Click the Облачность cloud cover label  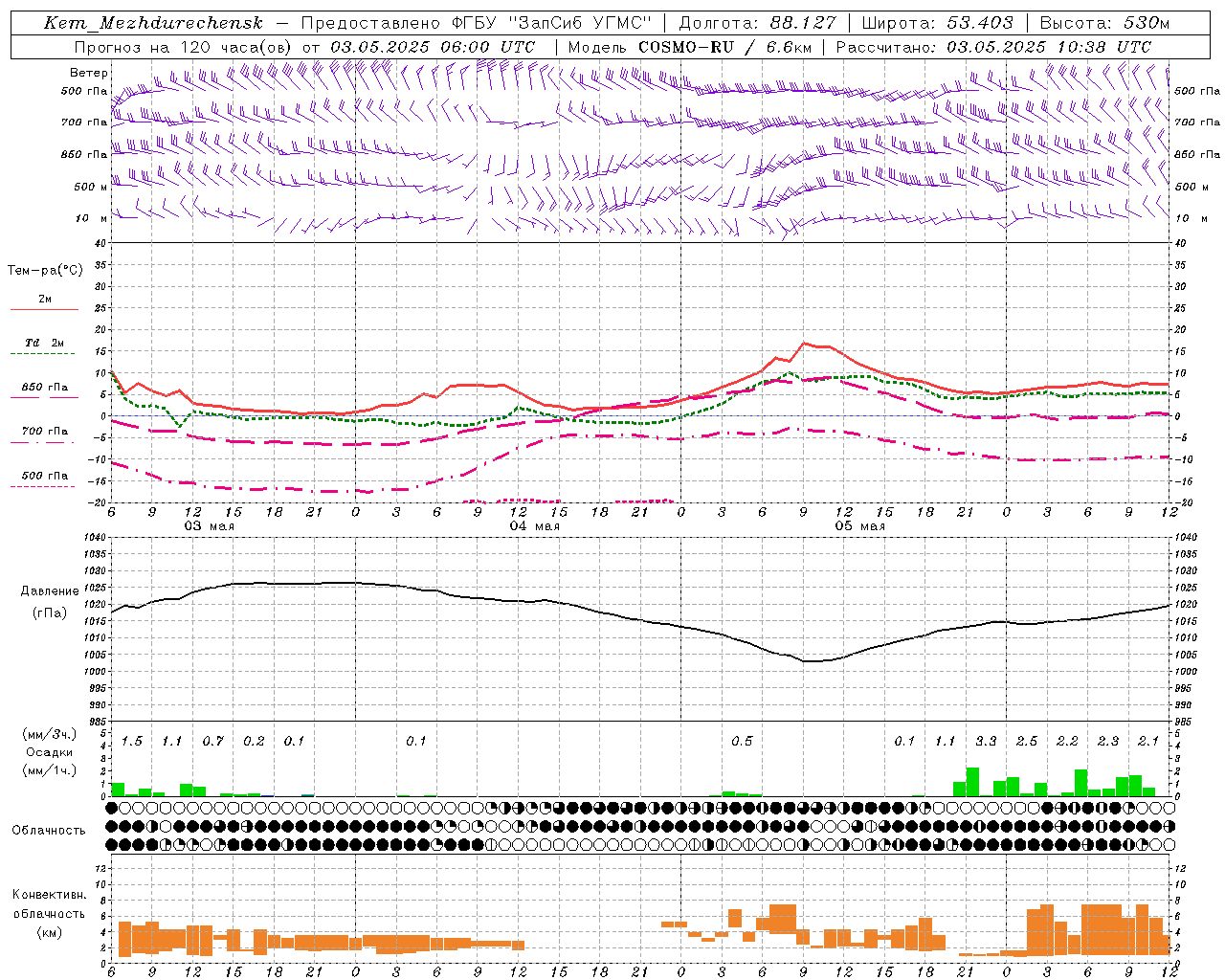click(x=49, y=830)
